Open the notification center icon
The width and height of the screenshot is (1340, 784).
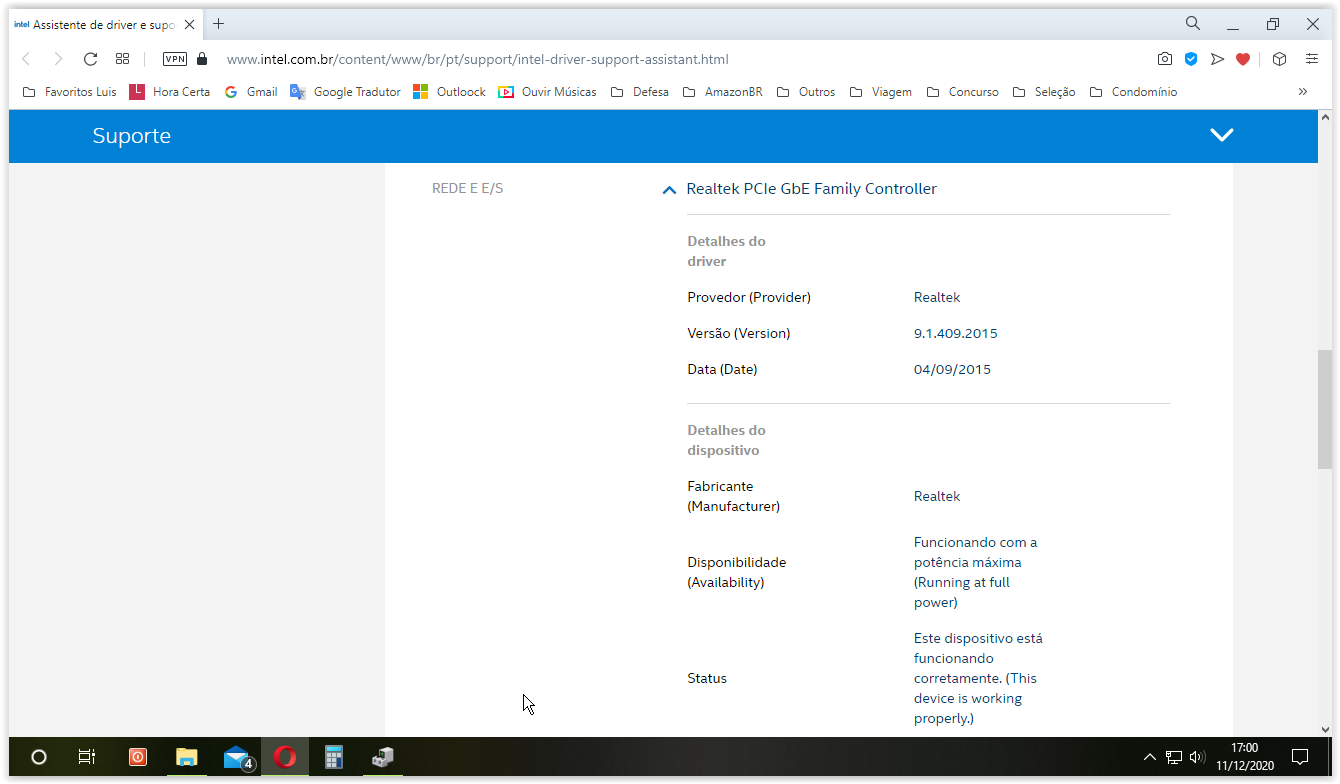point(1300,757)
